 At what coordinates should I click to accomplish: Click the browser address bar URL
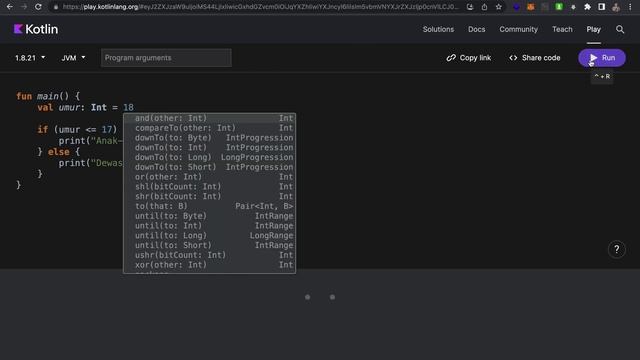coord(260,7)
